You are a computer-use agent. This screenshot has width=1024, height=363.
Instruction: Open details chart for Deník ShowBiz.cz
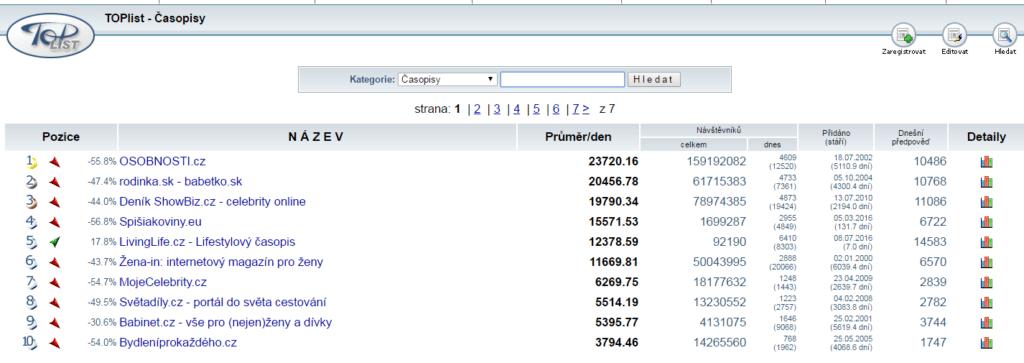pos(986,202)
